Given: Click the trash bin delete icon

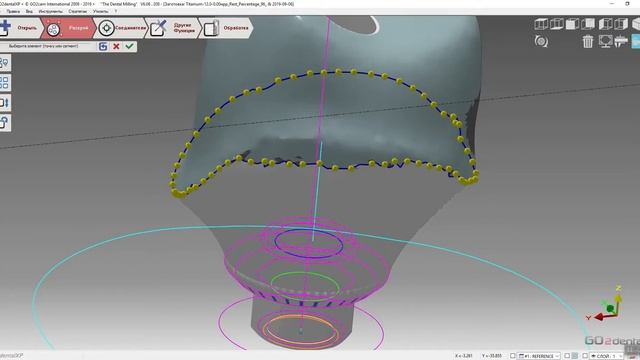Looking at the screenshot, I should point(588,41).
